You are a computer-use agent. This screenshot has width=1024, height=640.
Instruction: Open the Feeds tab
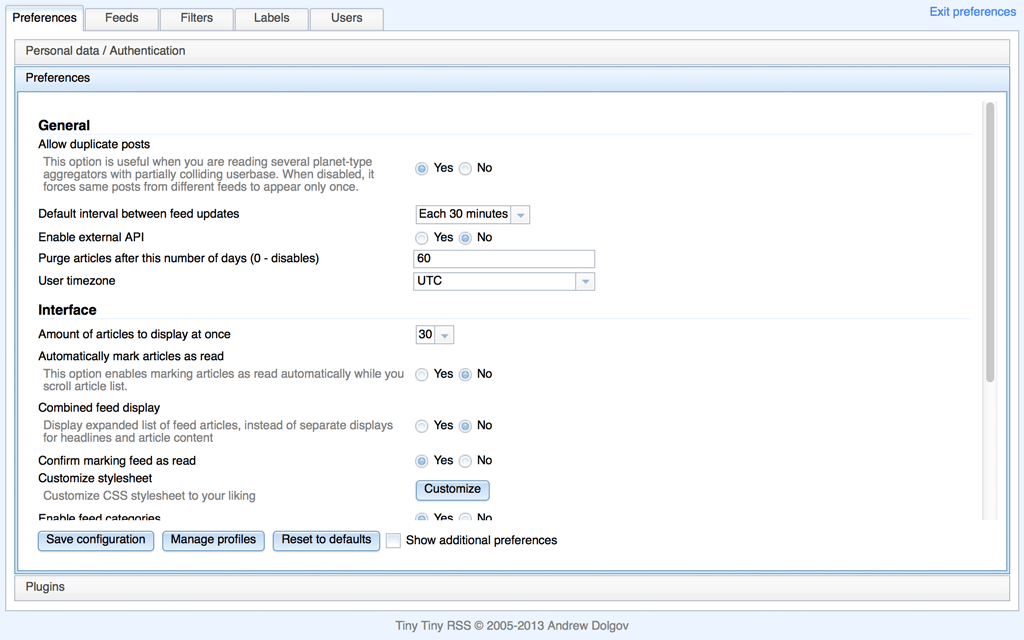pyautogui.click(x=121, y=18)
